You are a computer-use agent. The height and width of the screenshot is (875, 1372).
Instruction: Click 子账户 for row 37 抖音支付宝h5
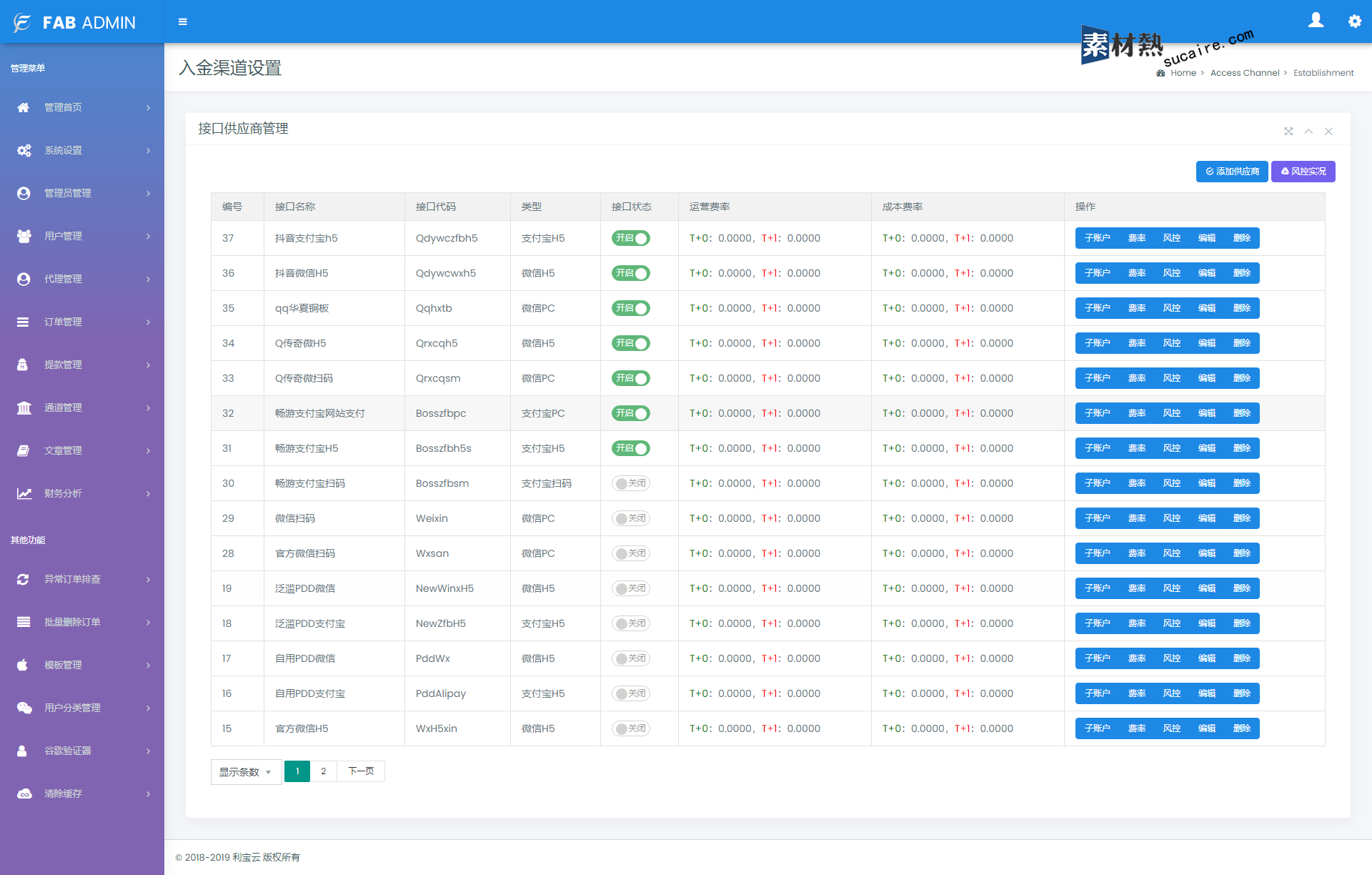coord(1097,238)
